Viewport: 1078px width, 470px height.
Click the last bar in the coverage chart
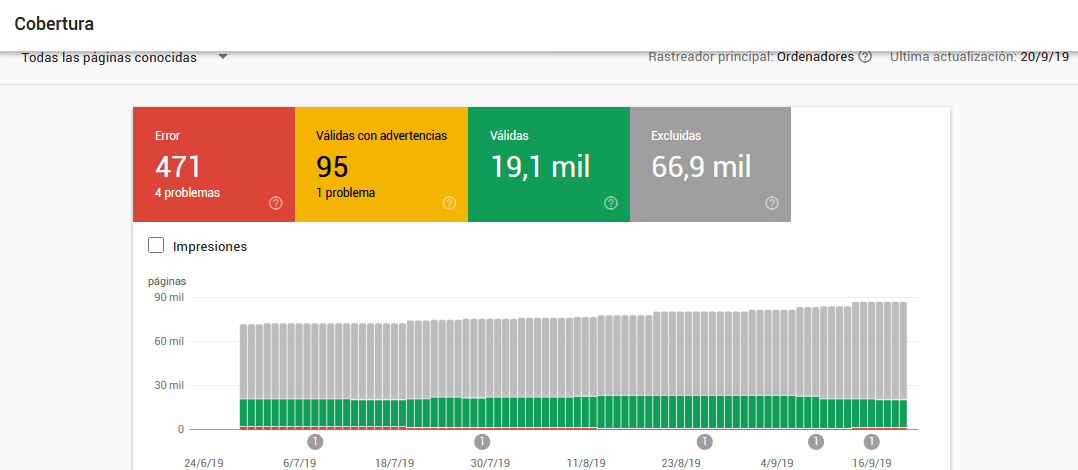click(903, 366)
